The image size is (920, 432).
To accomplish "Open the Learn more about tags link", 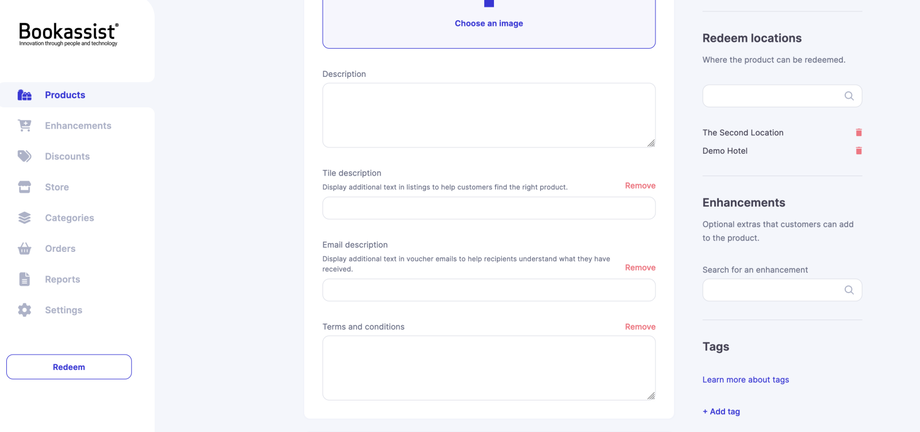I will pos(745,380).
